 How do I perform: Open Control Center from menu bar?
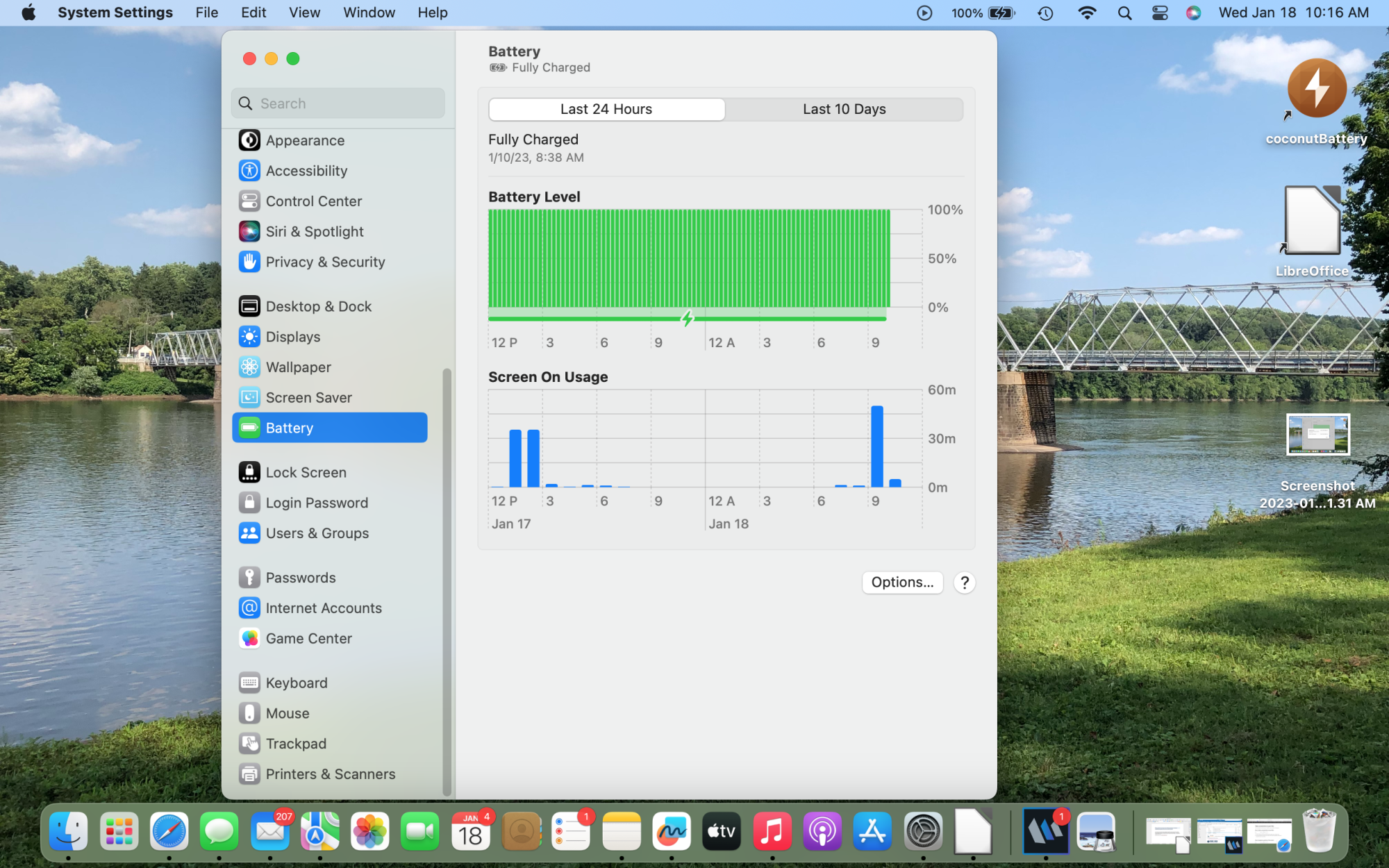pos(1160,12)
